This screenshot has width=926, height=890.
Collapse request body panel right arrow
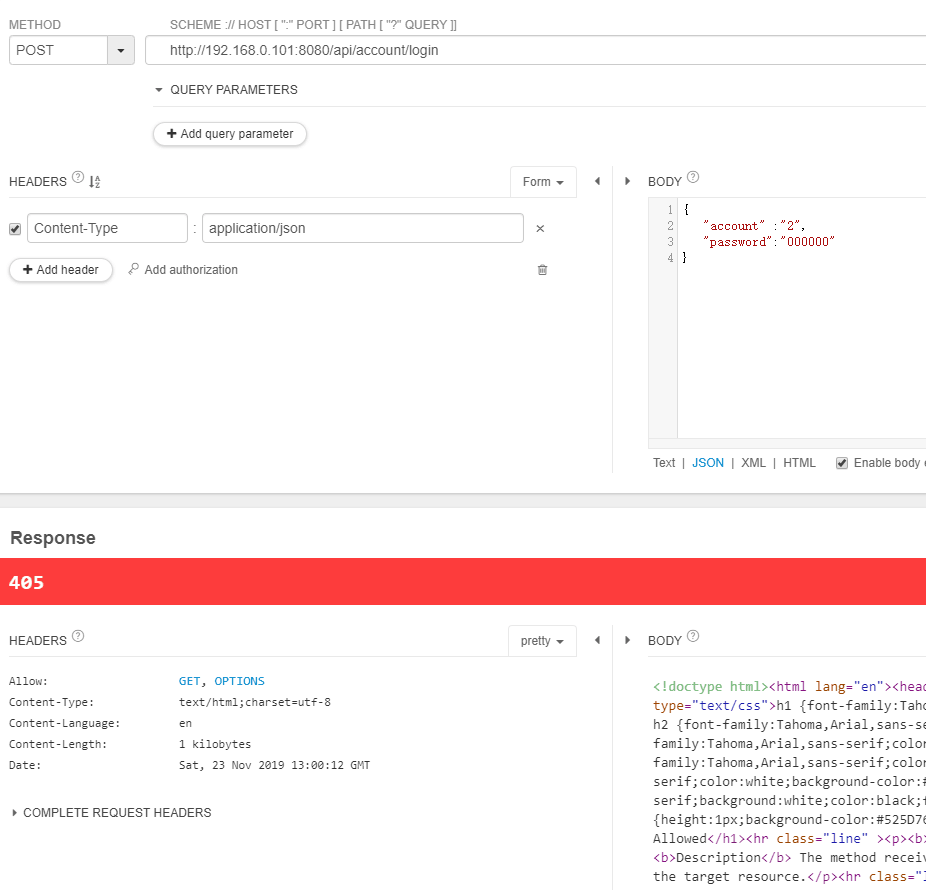(627, 181)
